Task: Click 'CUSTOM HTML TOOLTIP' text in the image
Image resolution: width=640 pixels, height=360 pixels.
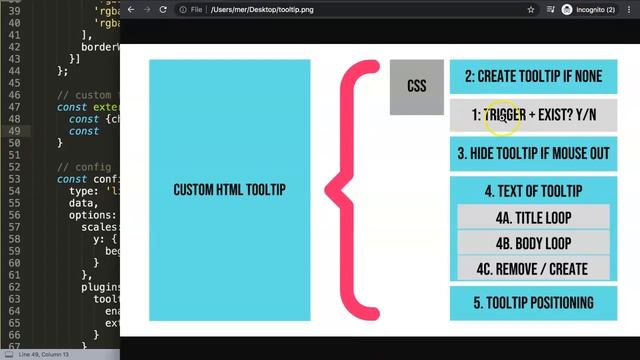Action: pos(229,190)
